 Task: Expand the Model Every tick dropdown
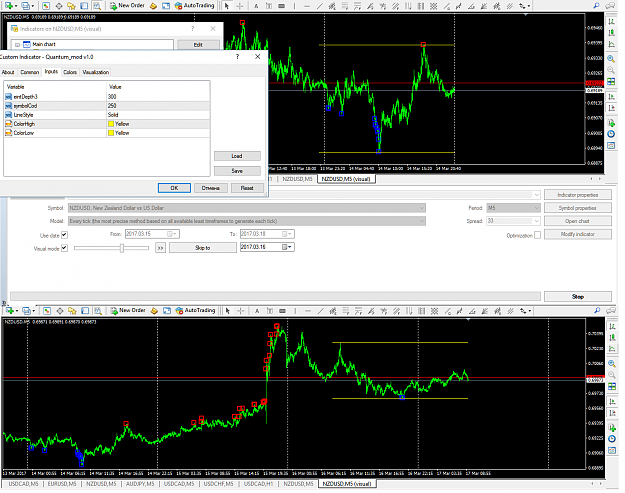tap(422, 221)
